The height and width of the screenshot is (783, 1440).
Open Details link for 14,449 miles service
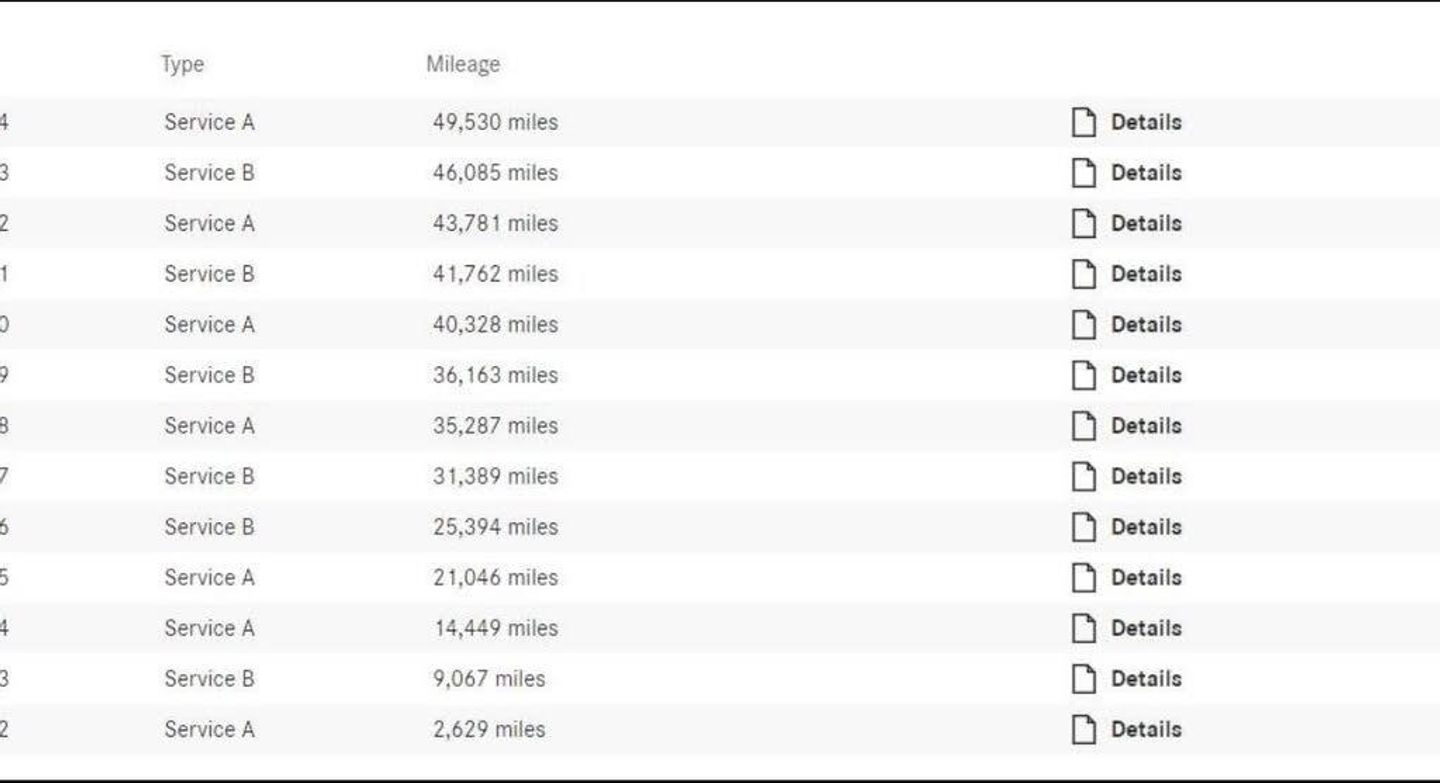(x=1146, y=628)
